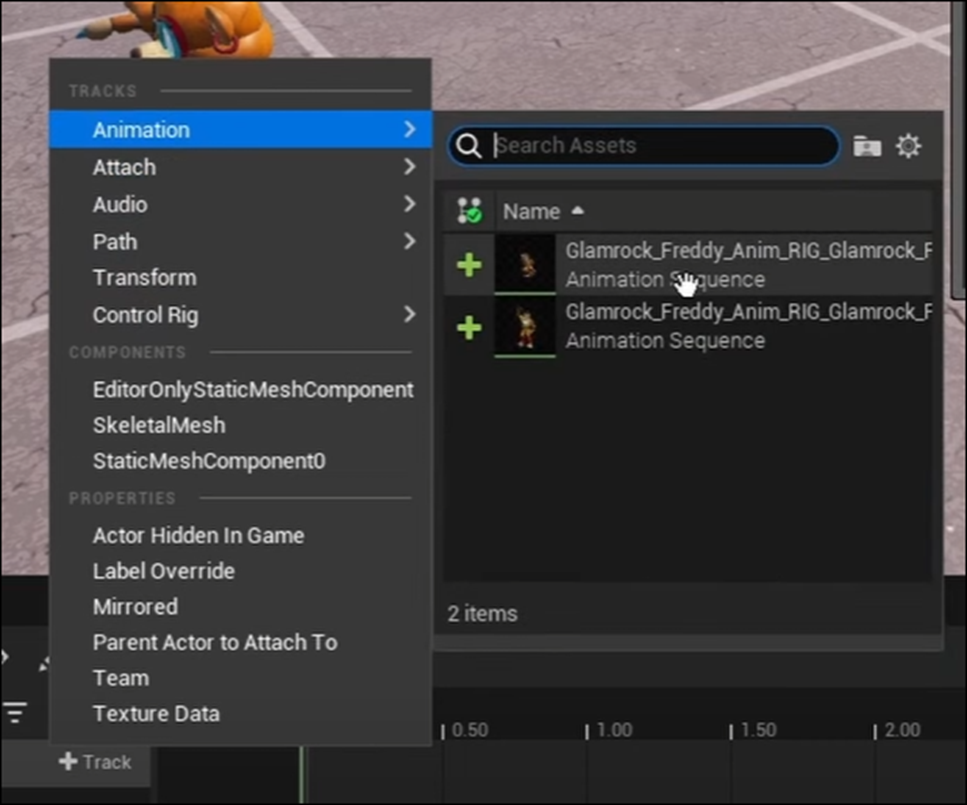Expand the Path submenu arrow
The image size is (967, 805).
tap(409, 241)
